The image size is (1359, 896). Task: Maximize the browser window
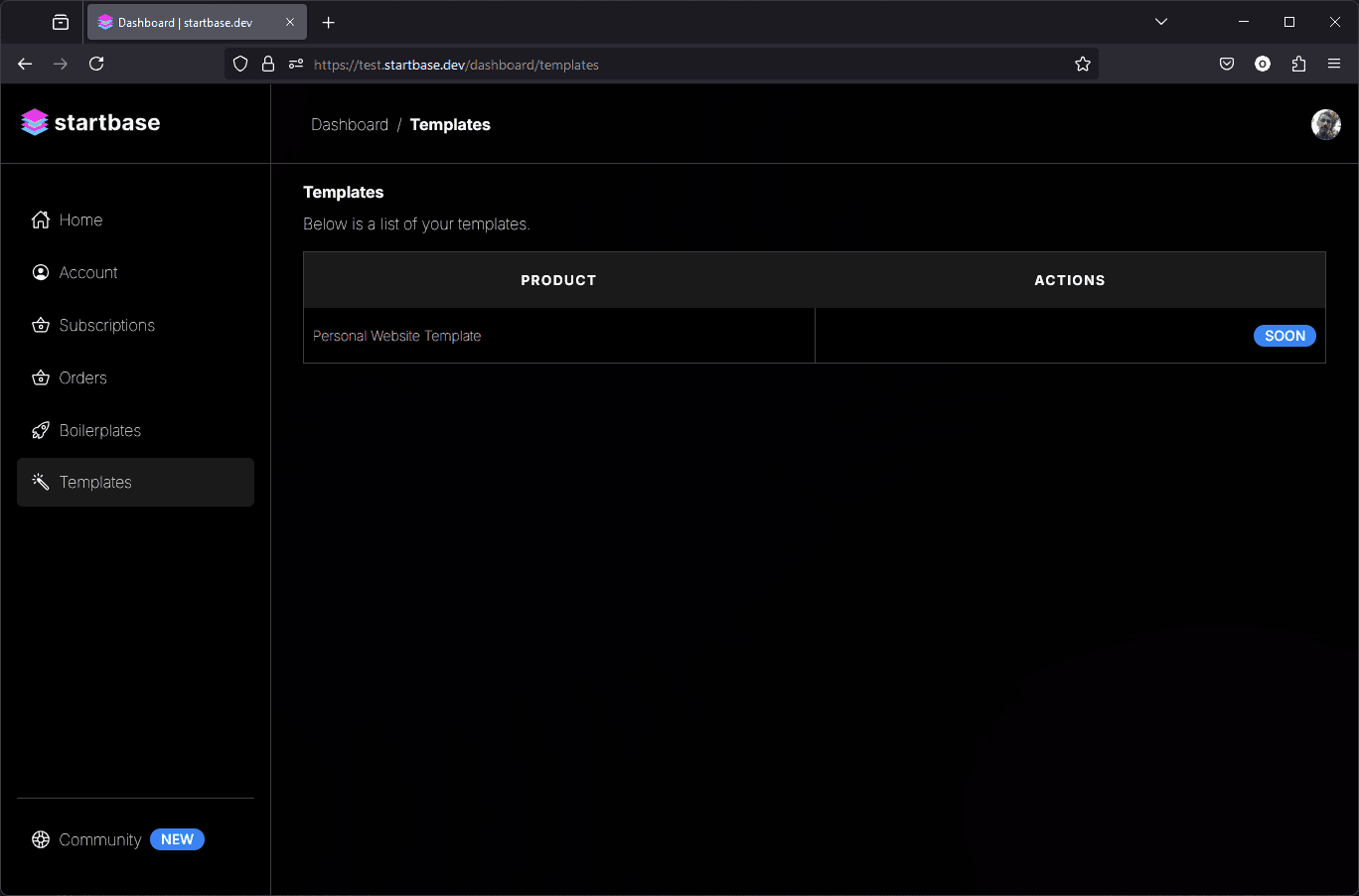point(1289,22)
